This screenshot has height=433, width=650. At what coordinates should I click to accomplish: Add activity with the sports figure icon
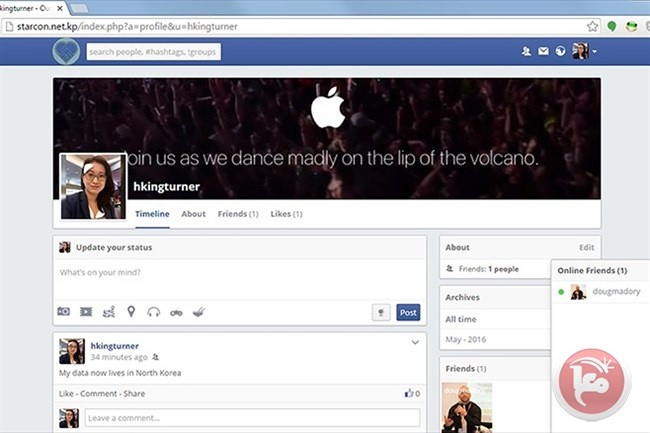point(109,312)
